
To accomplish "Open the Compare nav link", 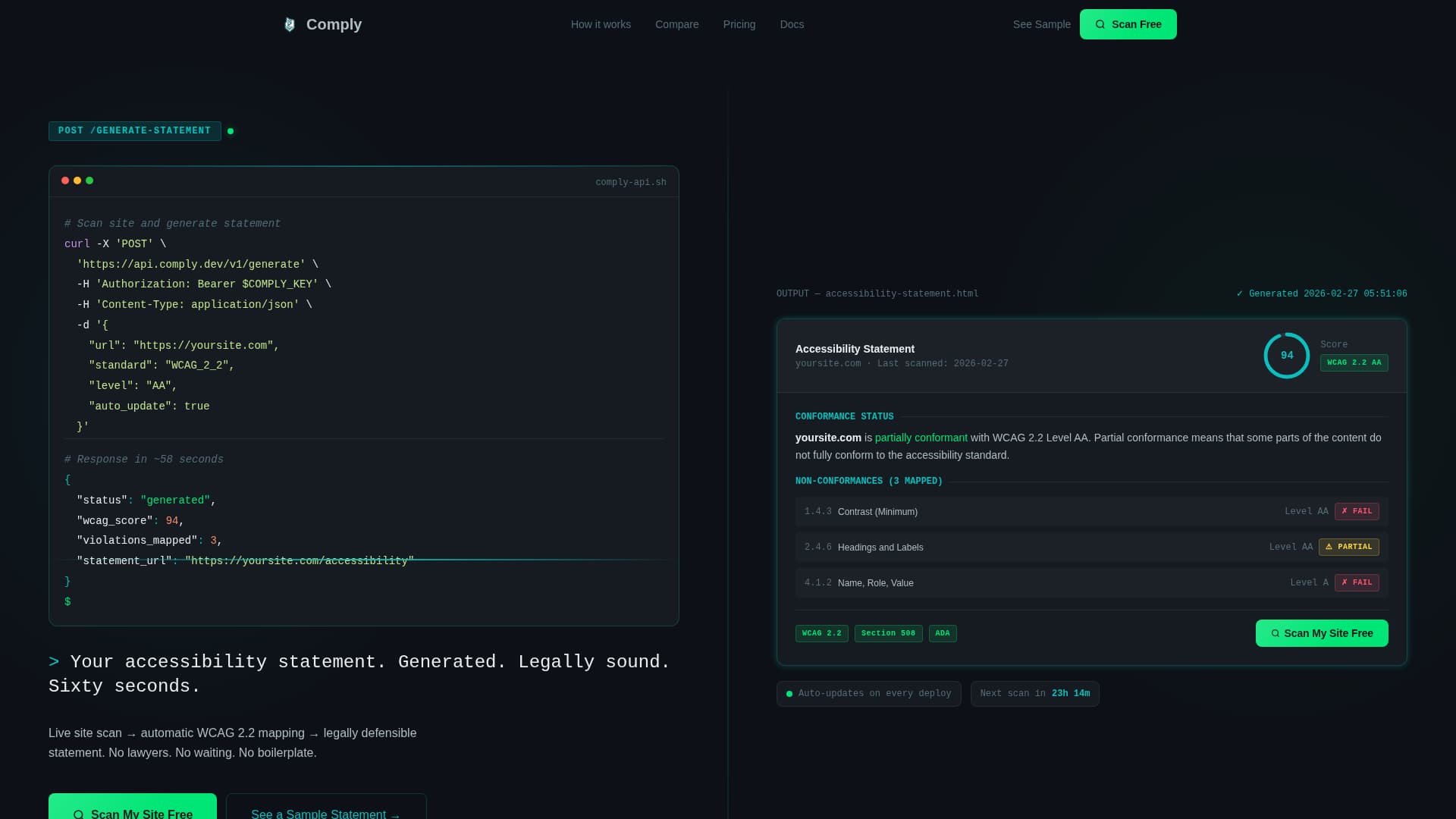I will pyautogui.click(x=676, y=24).
